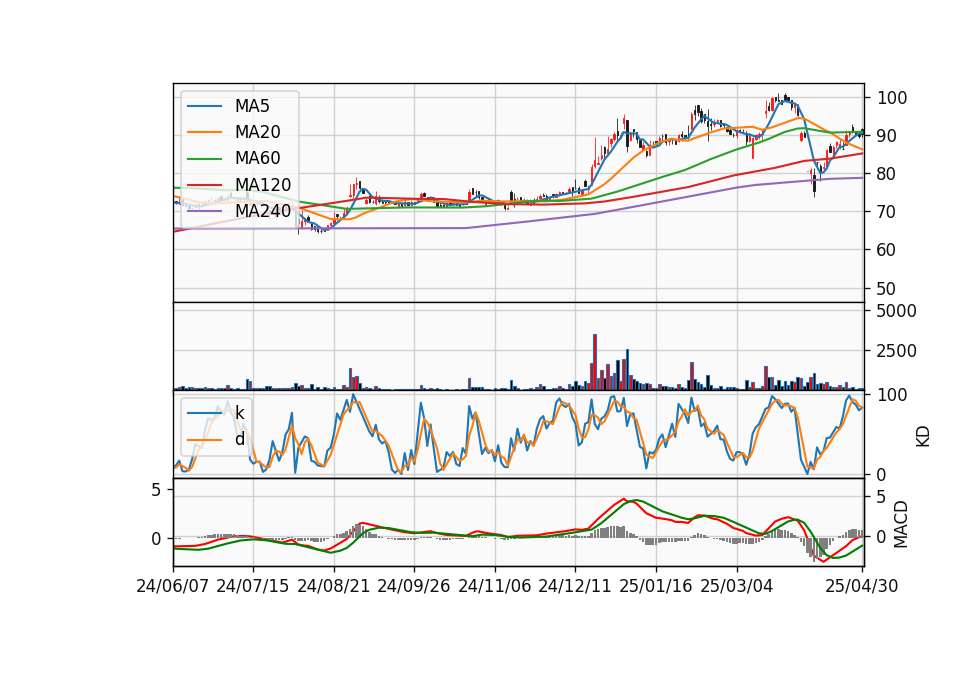The height and width of the screenshot is (690, 960).
Task: Click the 24/07/15 date axis label
Action: click(x=252, y=586)
